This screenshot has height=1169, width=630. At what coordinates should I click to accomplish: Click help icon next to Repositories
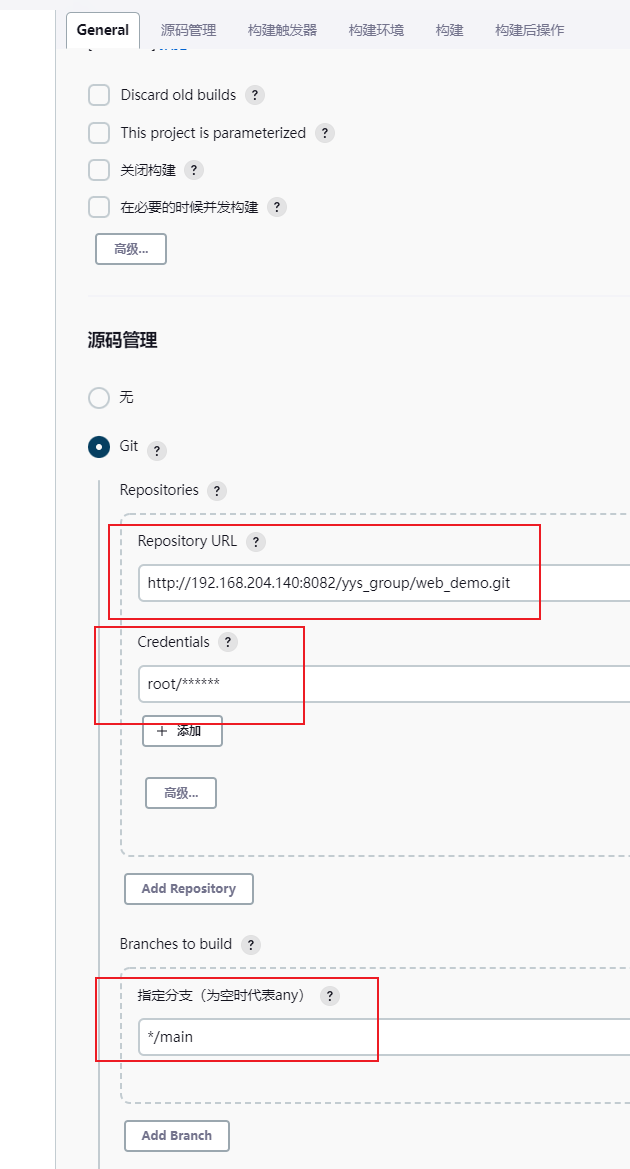tap(217, 491)
